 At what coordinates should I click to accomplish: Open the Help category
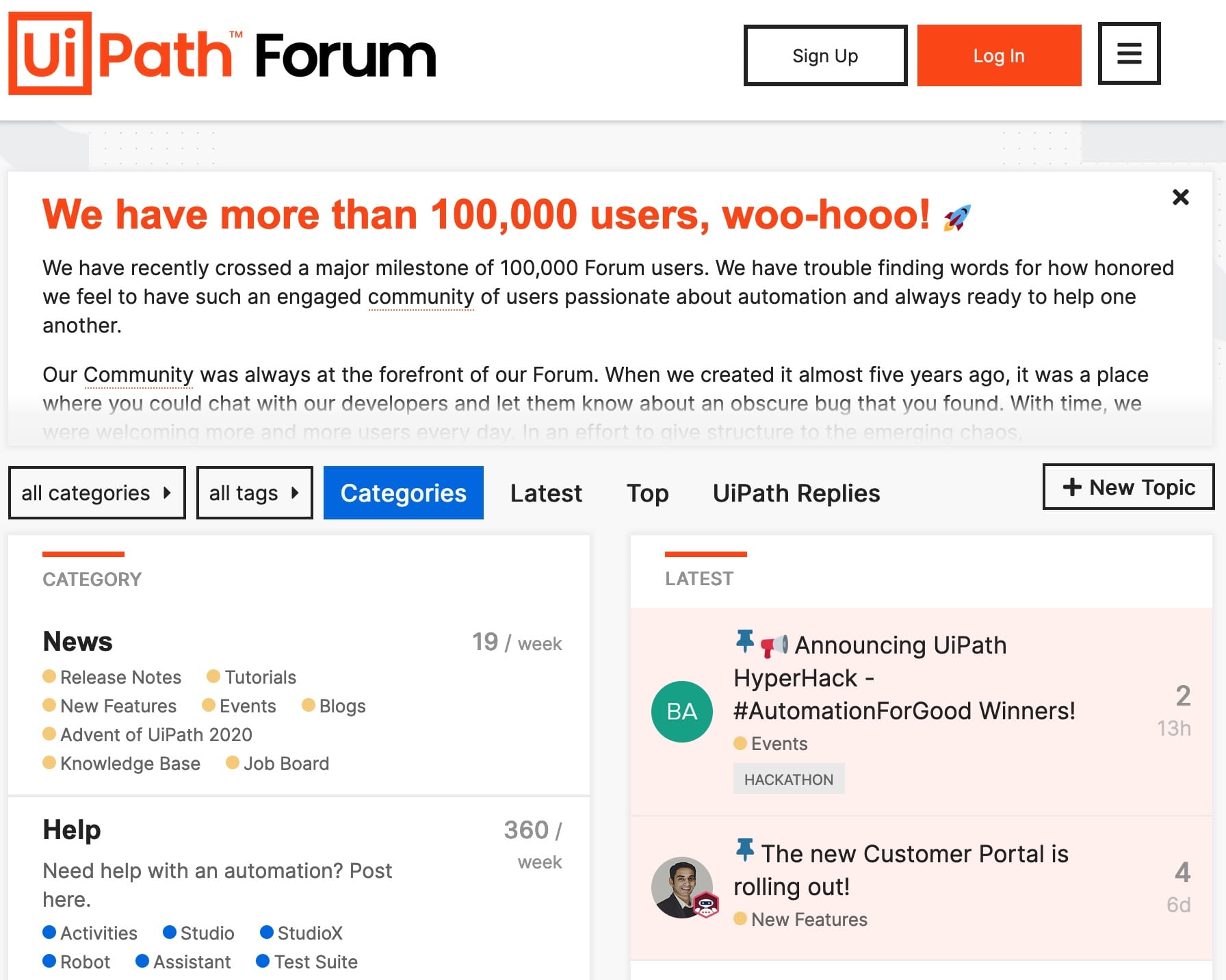pyautogui.click(x=72, y=829)
